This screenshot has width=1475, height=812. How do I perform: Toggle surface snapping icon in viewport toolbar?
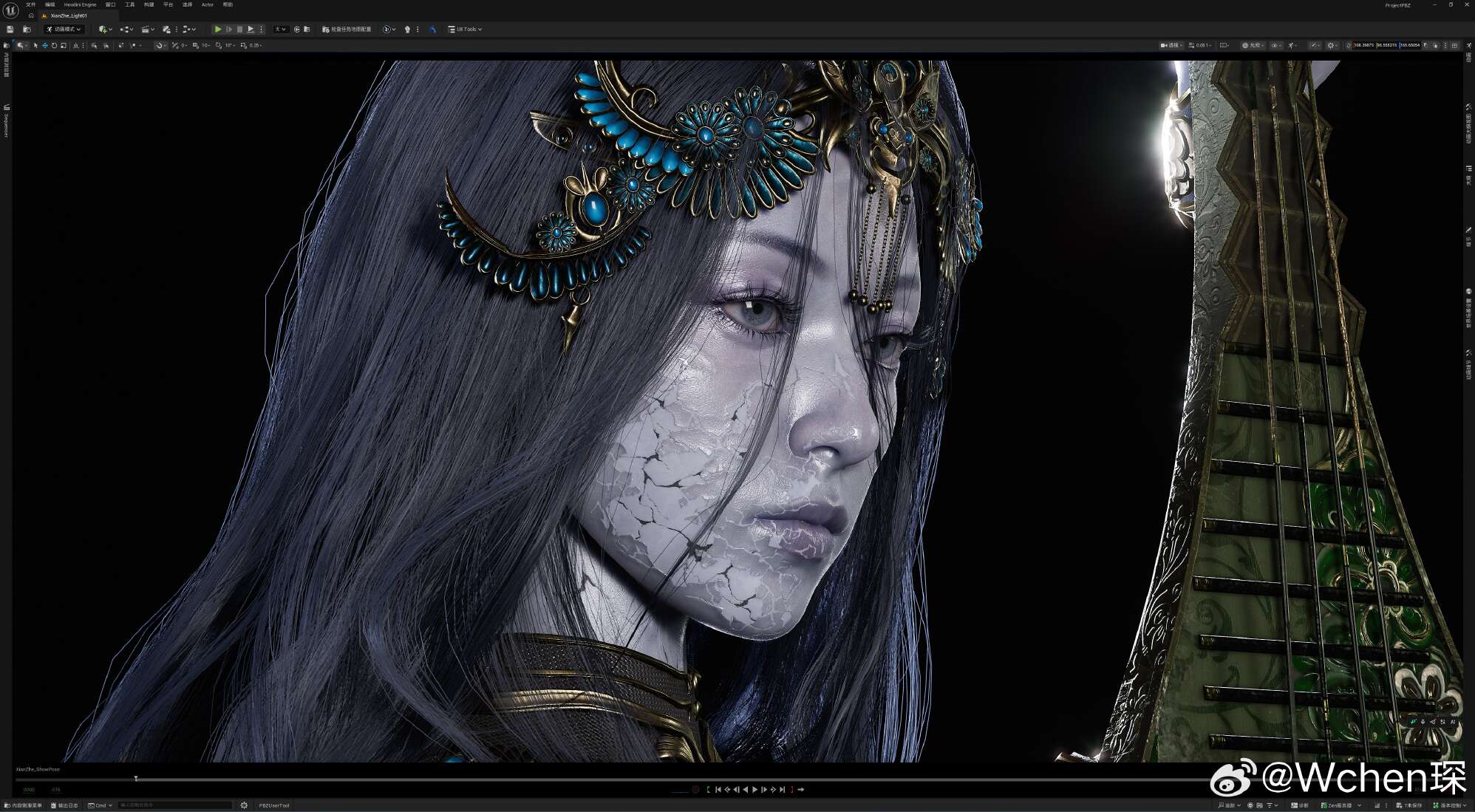click(175, 46)
